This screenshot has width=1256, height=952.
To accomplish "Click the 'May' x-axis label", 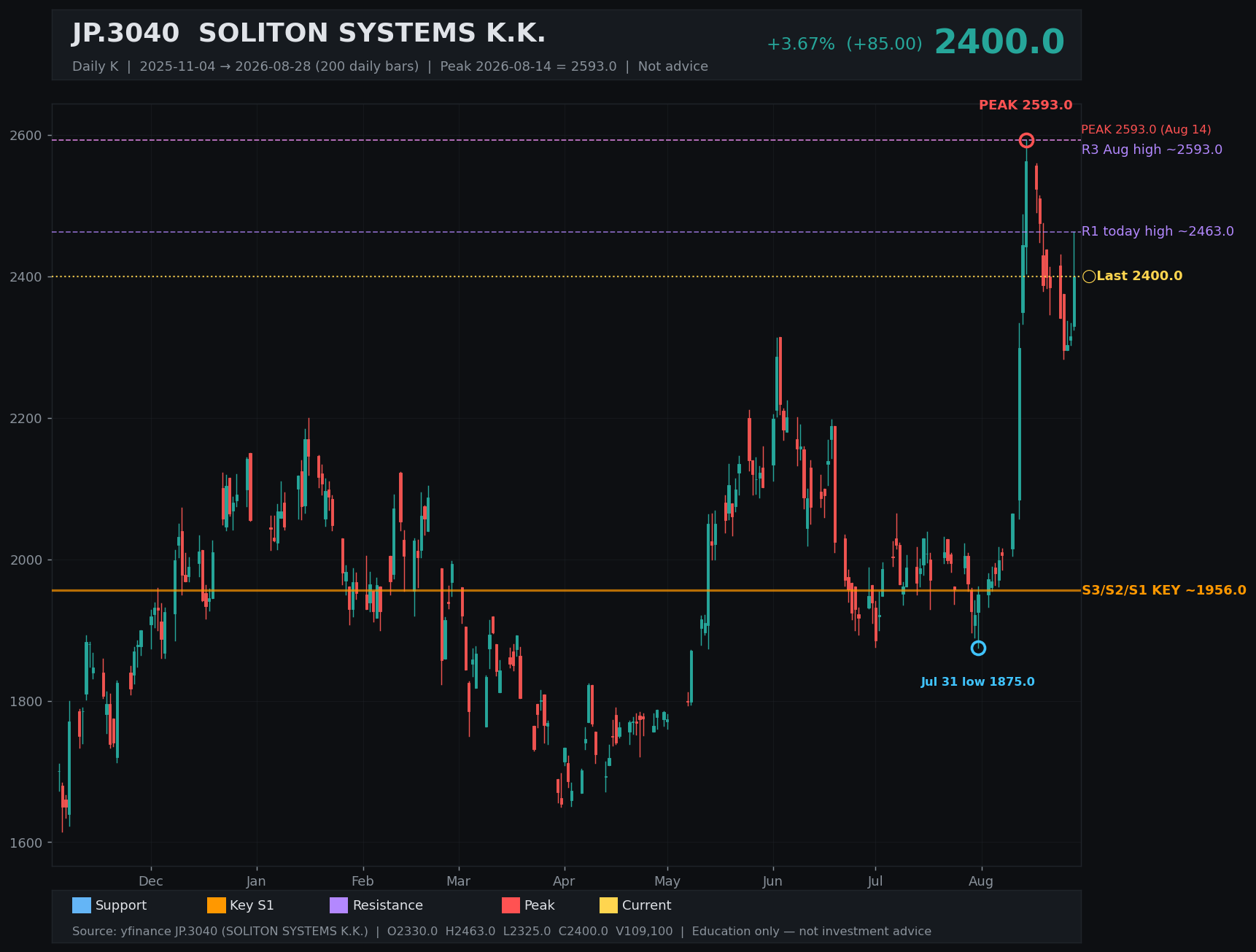I will (667, 881).
